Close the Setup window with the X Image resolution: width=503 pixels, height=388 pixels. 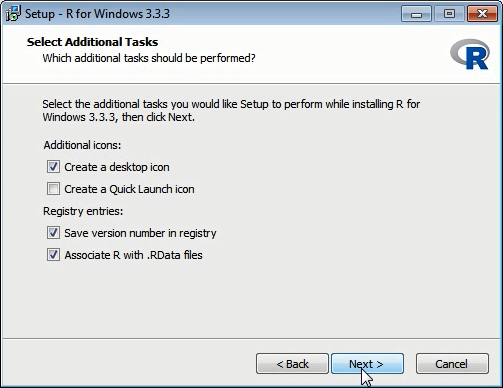pyautogui.click(x=482, y=14)
